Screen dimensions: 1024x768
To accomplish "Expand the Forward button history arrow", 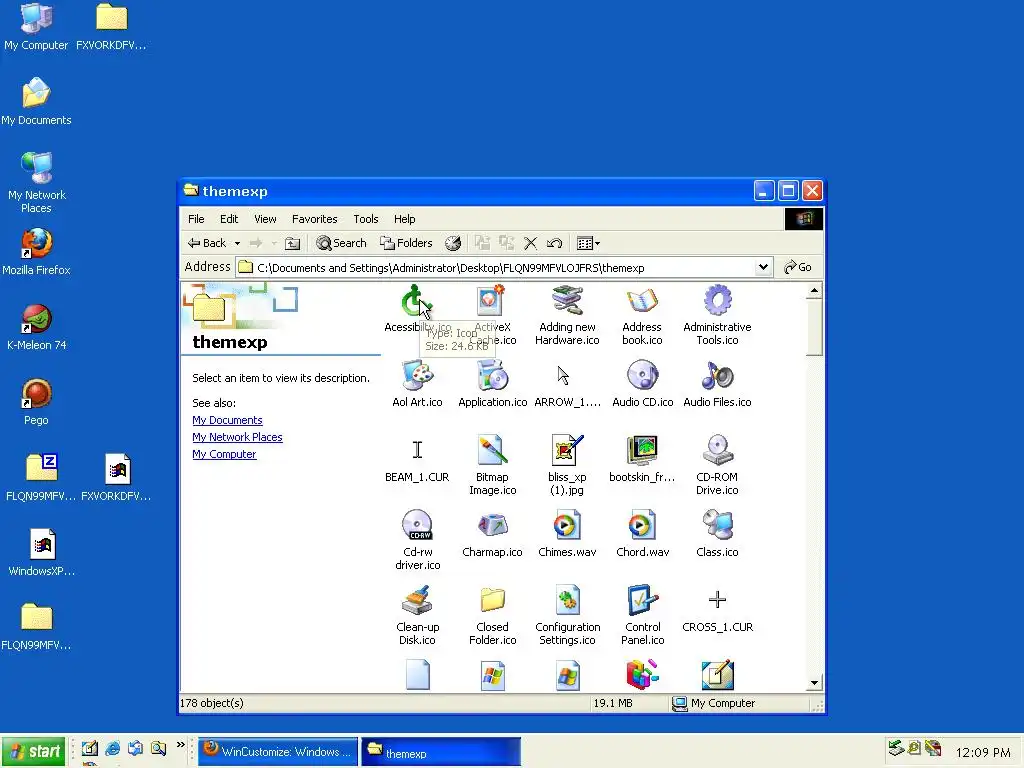I will (x=274, y=244).
